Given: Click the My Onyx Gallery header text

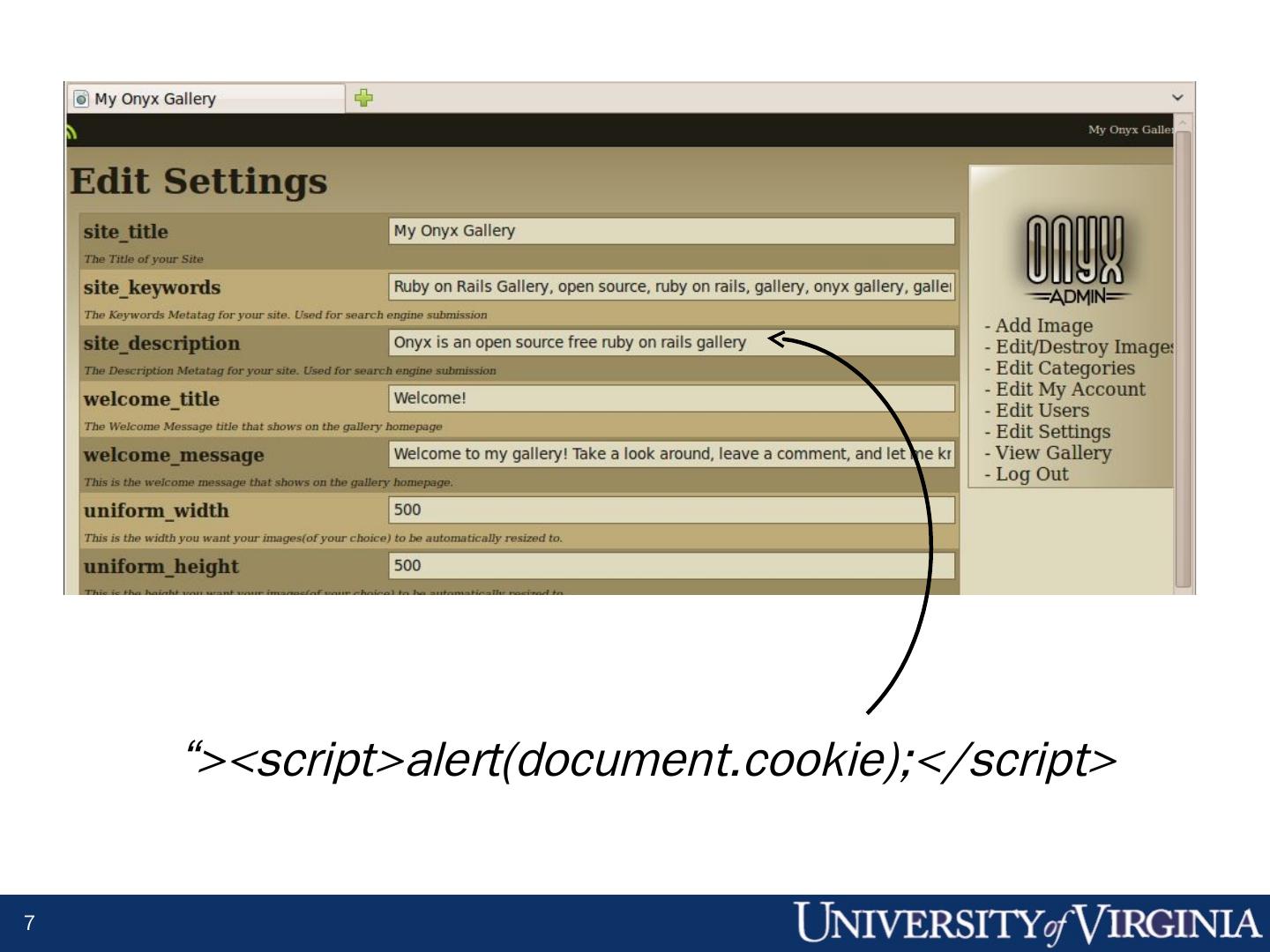Looking at the screenshot, I should click(x=1131, y=130).
